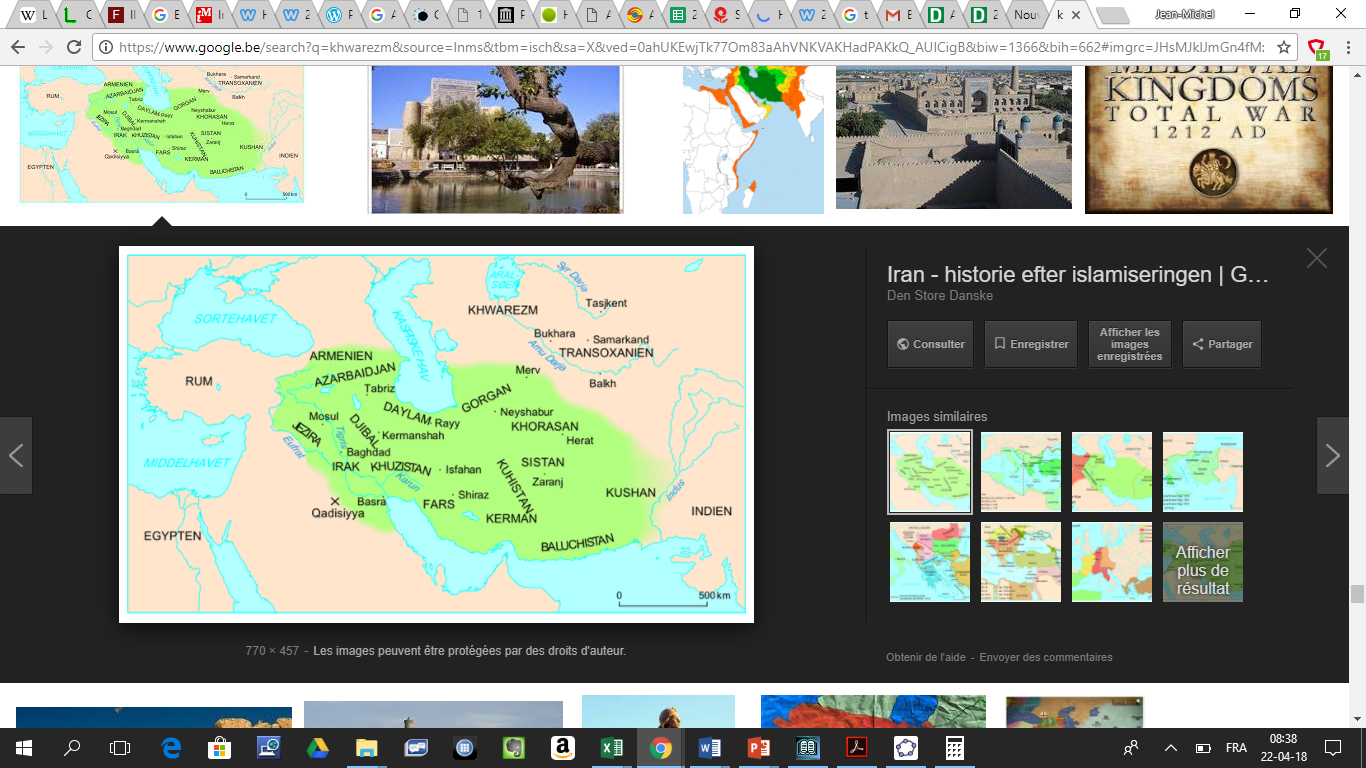Click the Obtenir de l'aide link

click(x=925, y=657)
